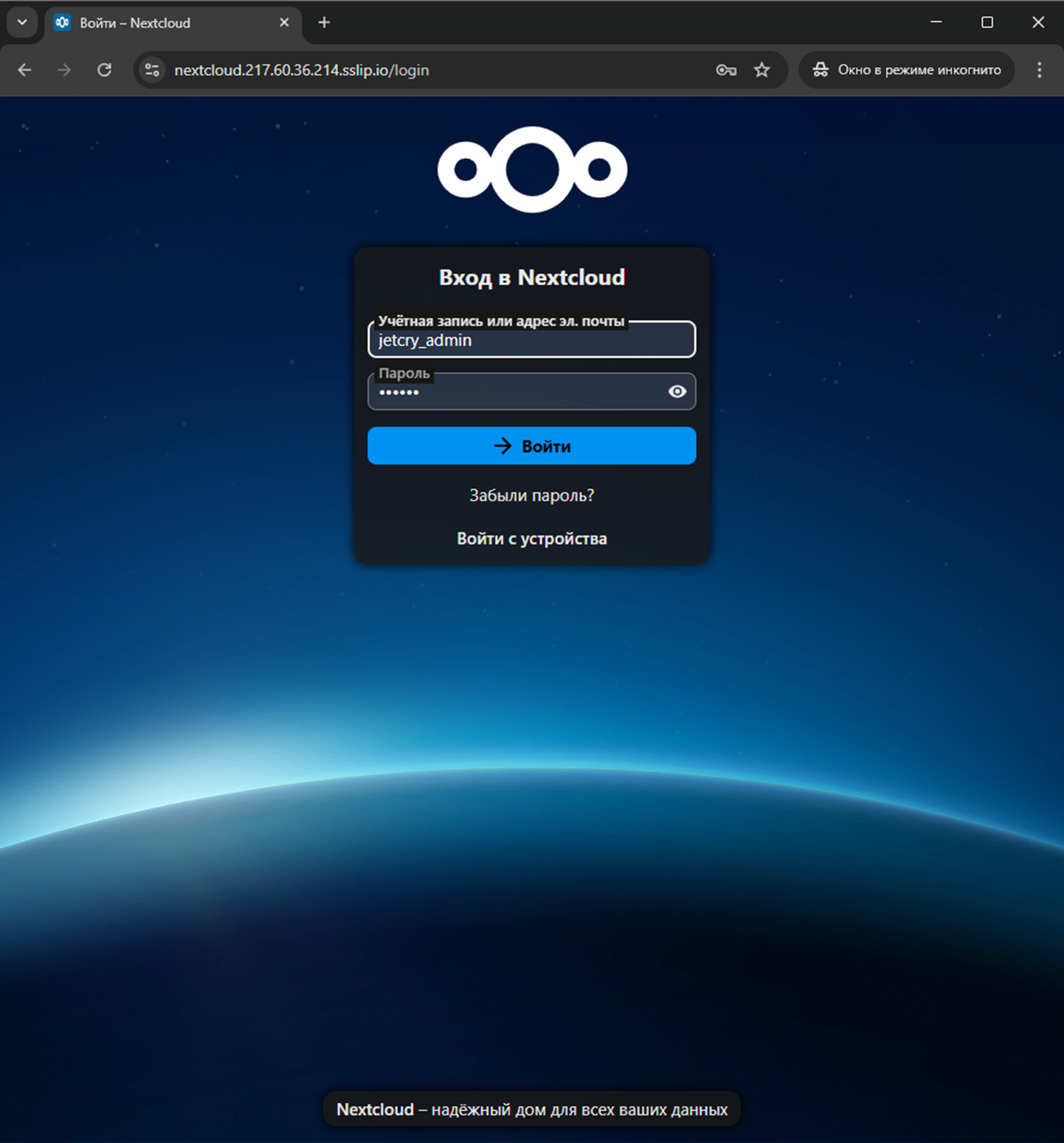Viewport: 1064px width, 1143px height.
Task: Click the browser back arrow
Action: click(25, 70)
